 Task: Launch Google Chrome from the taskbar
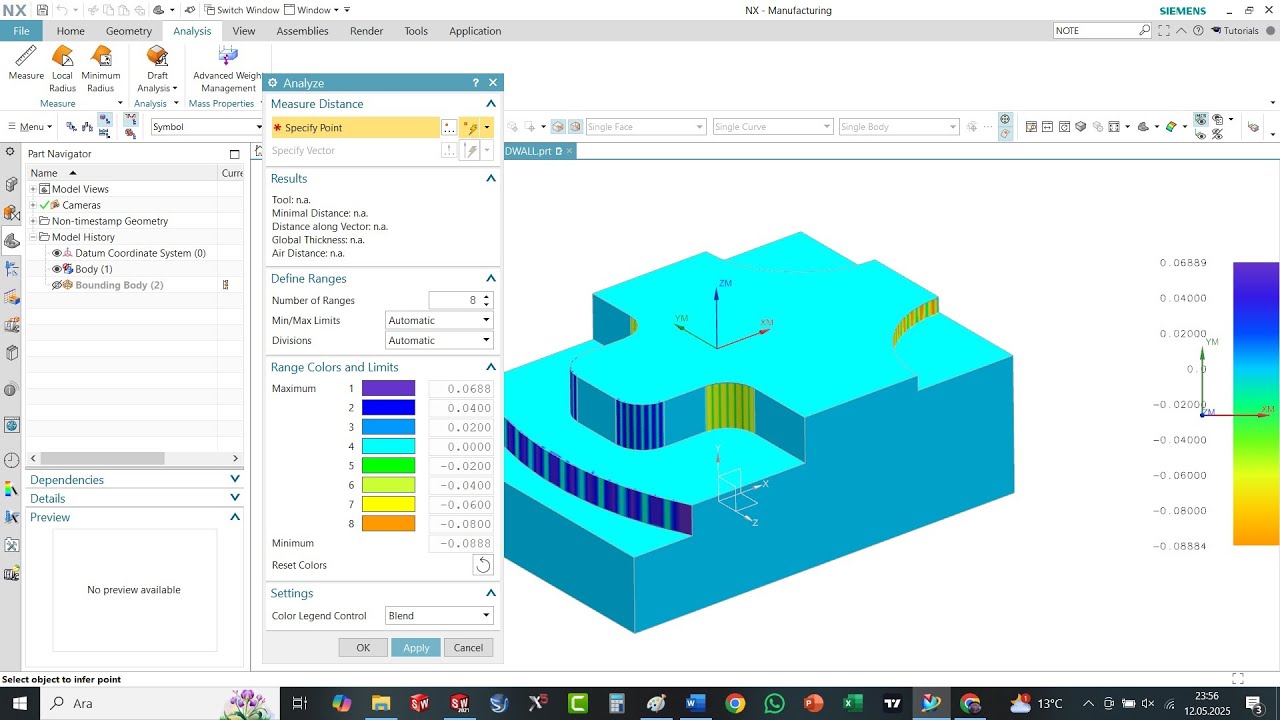(735, 703)
